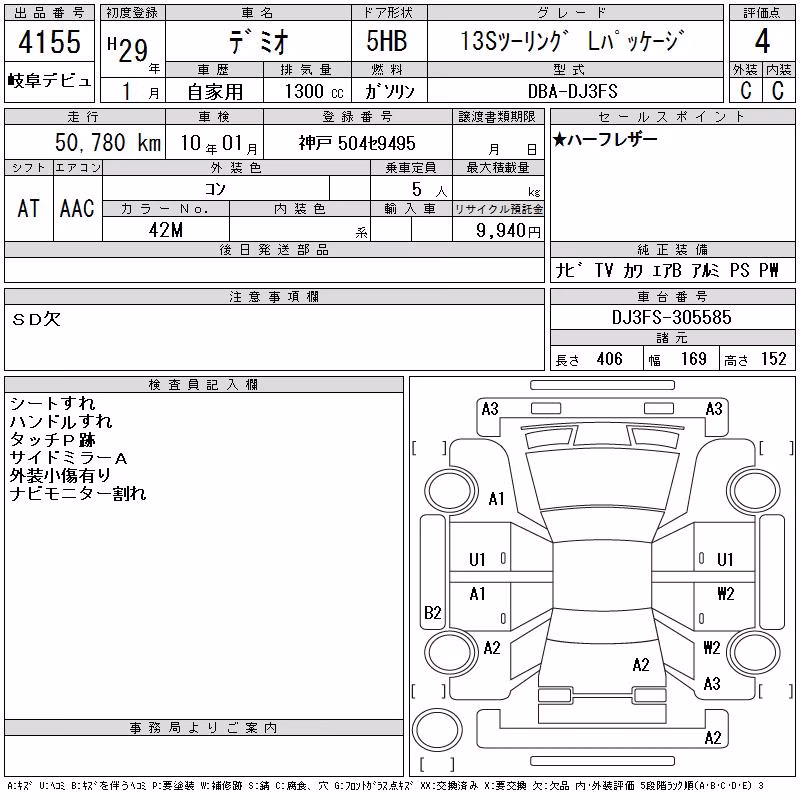The height and width of the screenshot is (800, 800).
Task: Select the overall evaluation score 4
Action: point(762,41)
